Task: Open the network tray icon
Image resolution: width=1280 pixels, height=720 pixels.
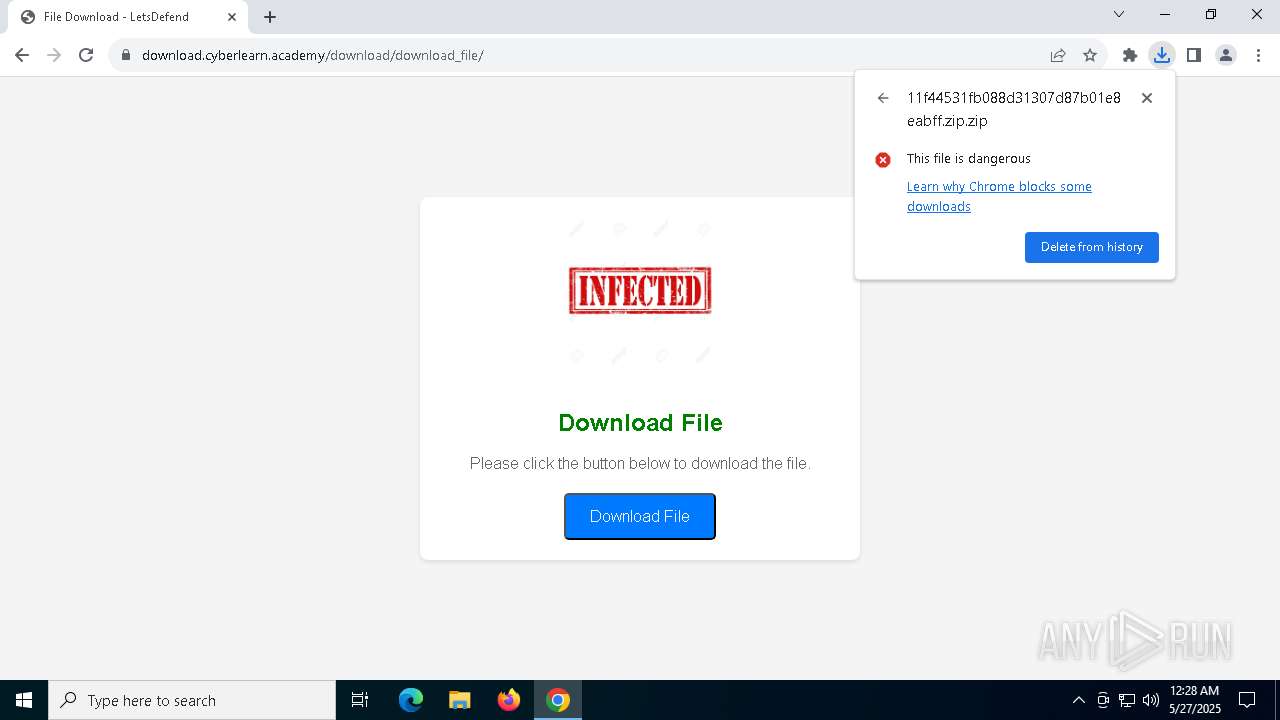Action: [x=1127, y=700]
